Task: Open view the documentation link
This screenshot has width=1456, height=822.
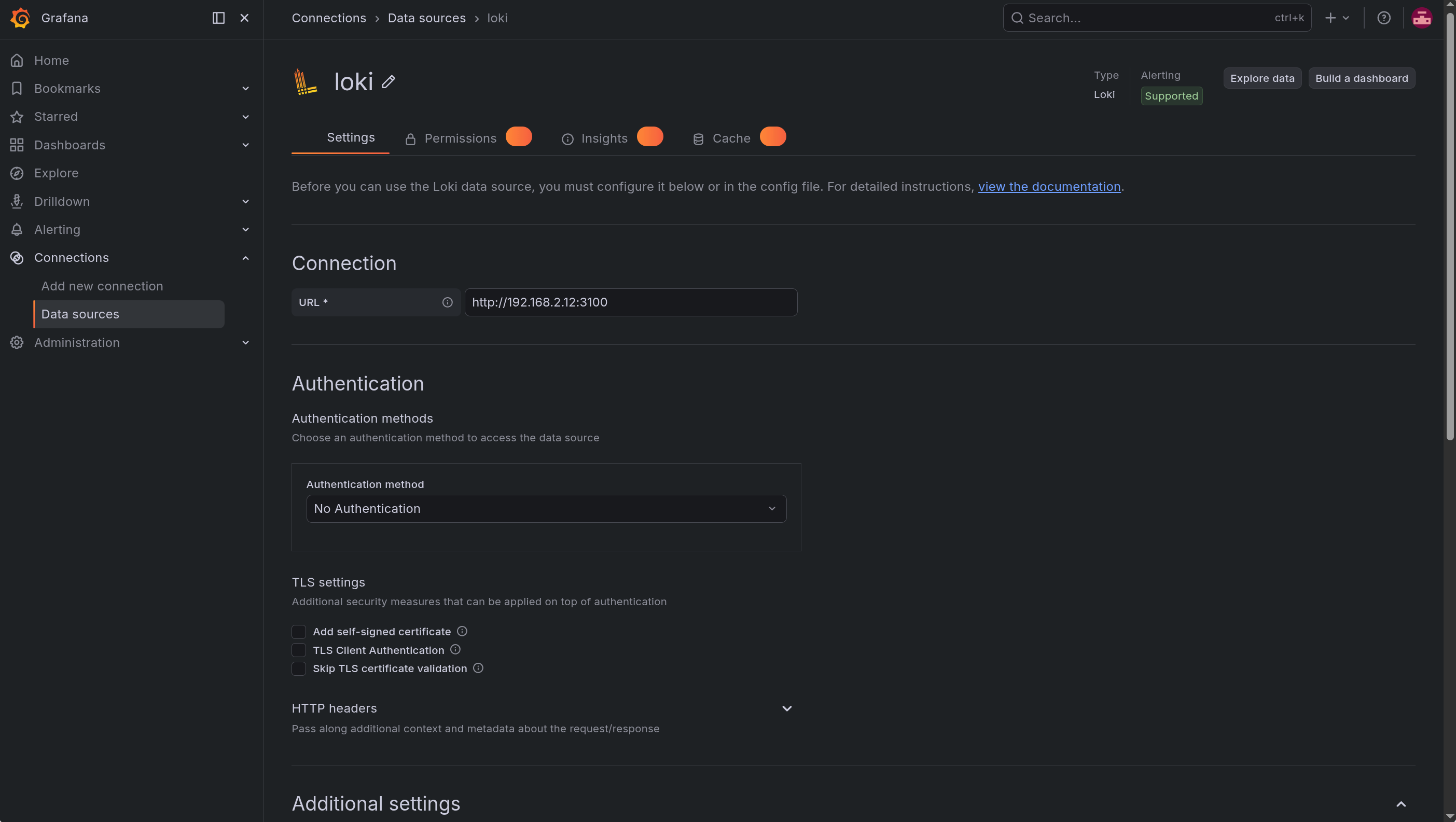Action: click(1049, 187)
